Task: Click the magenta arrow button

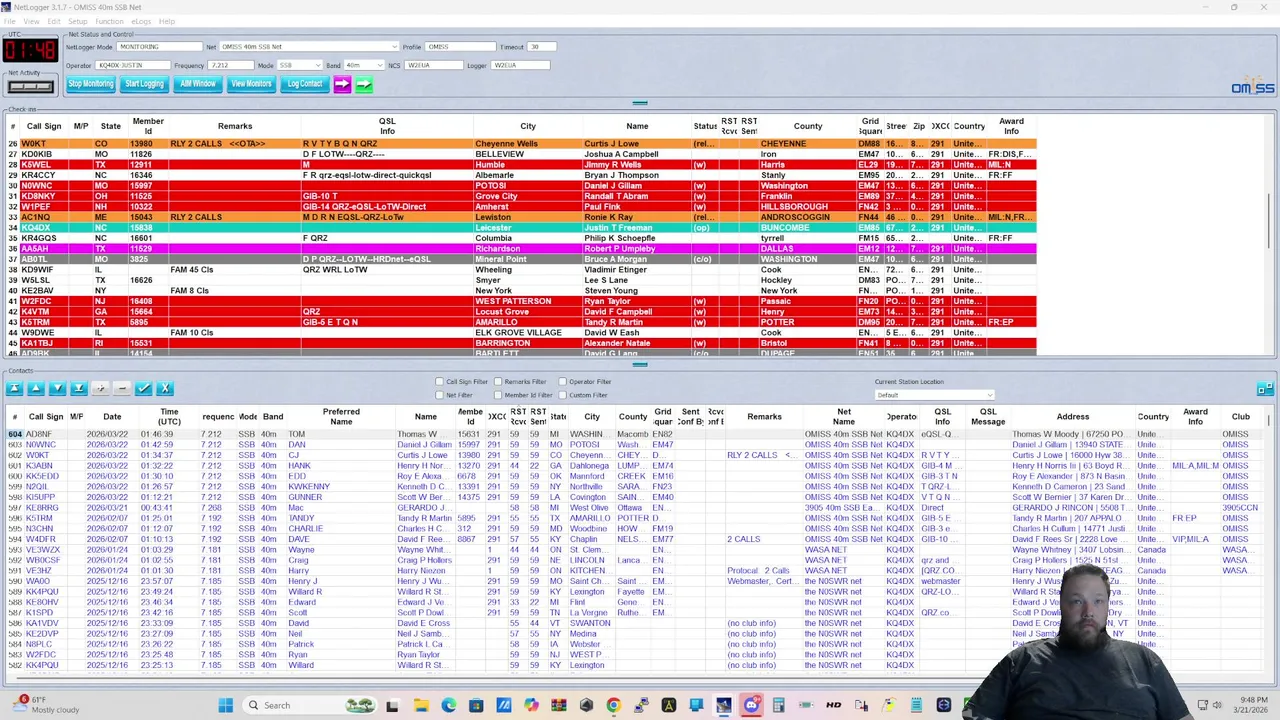Action: coord(342,84)
